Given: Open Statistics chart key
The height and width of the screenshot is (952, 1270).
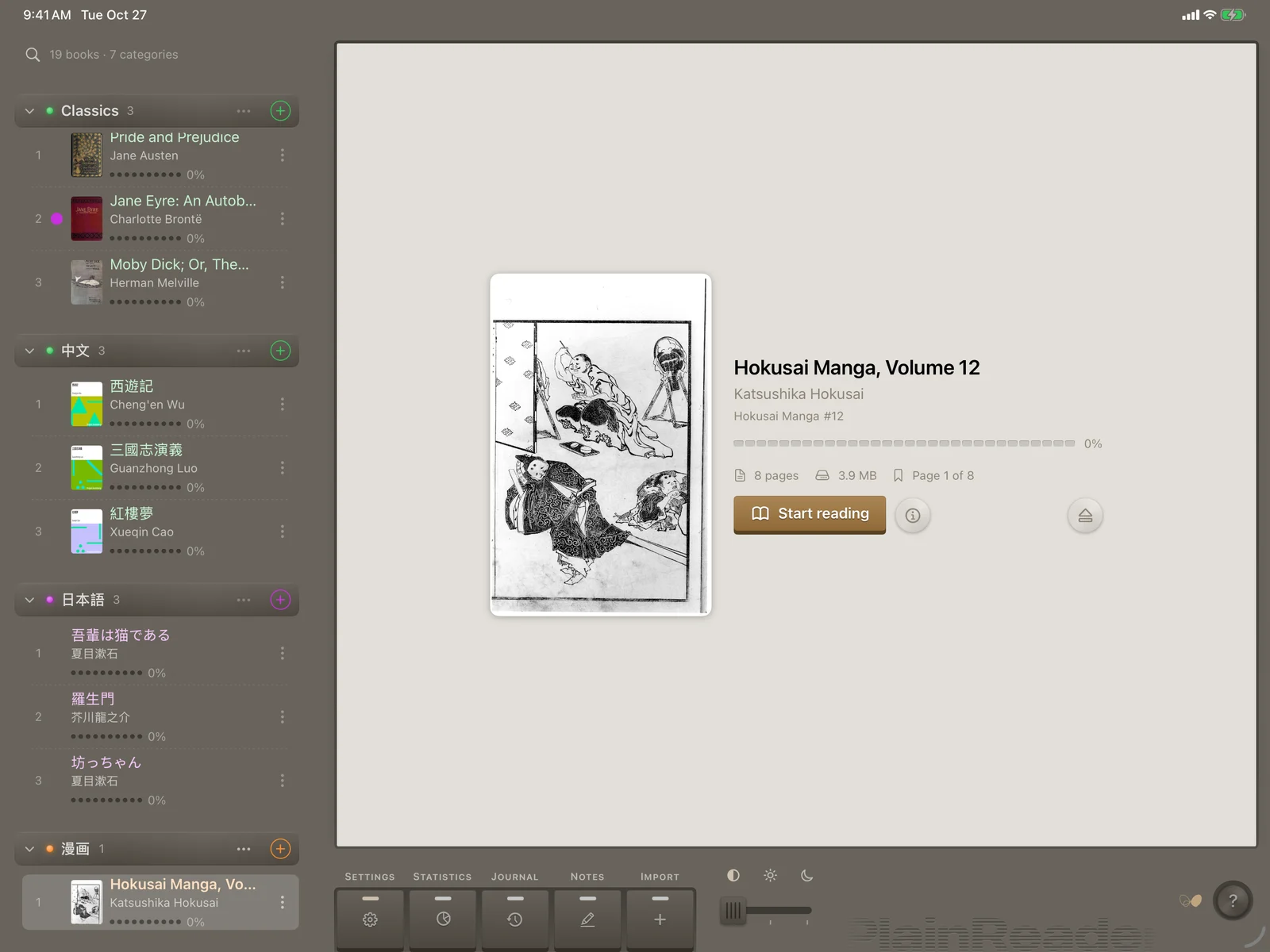Looking at the screenshot, I should pyautogui.click(x=443, y=919).
